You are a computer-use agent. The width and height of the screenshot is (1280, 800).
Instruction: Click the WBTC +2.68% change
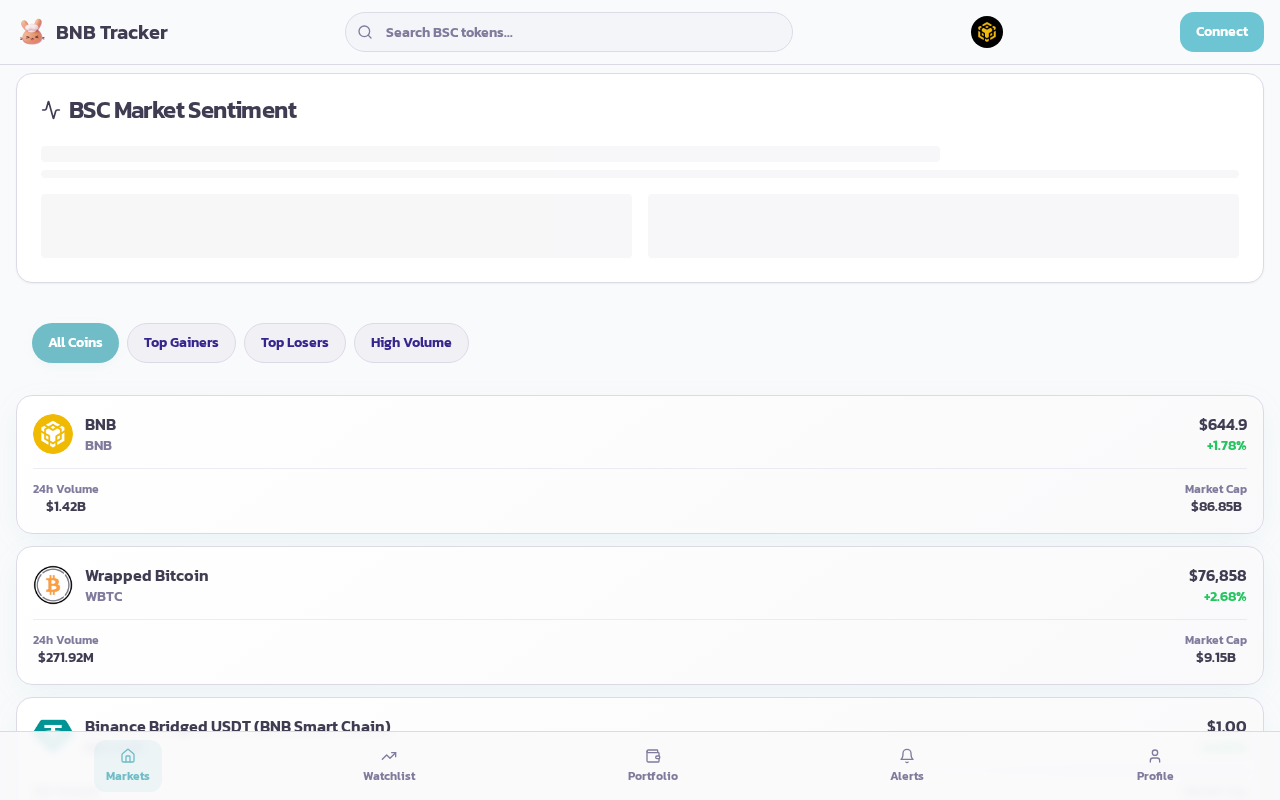click(1225, 597)
